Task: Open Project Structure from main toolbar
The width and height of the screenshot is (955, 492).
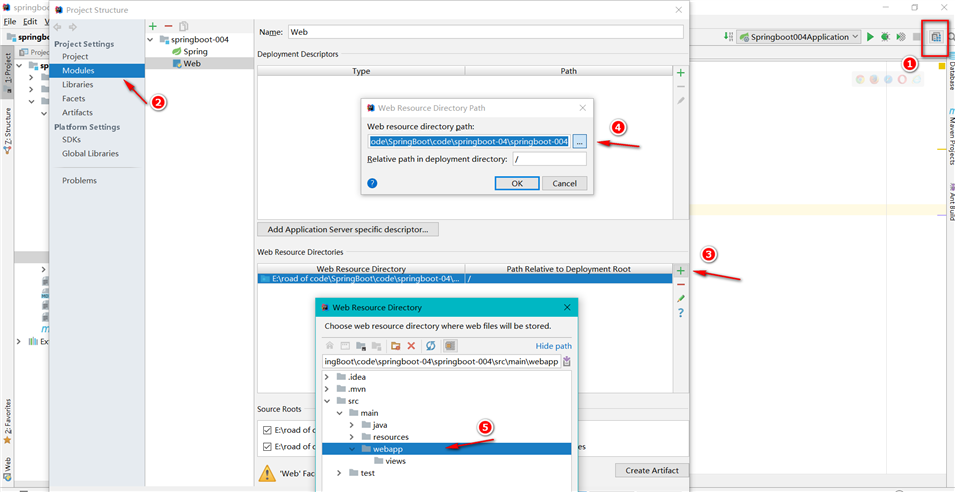Action: point(936,37)
